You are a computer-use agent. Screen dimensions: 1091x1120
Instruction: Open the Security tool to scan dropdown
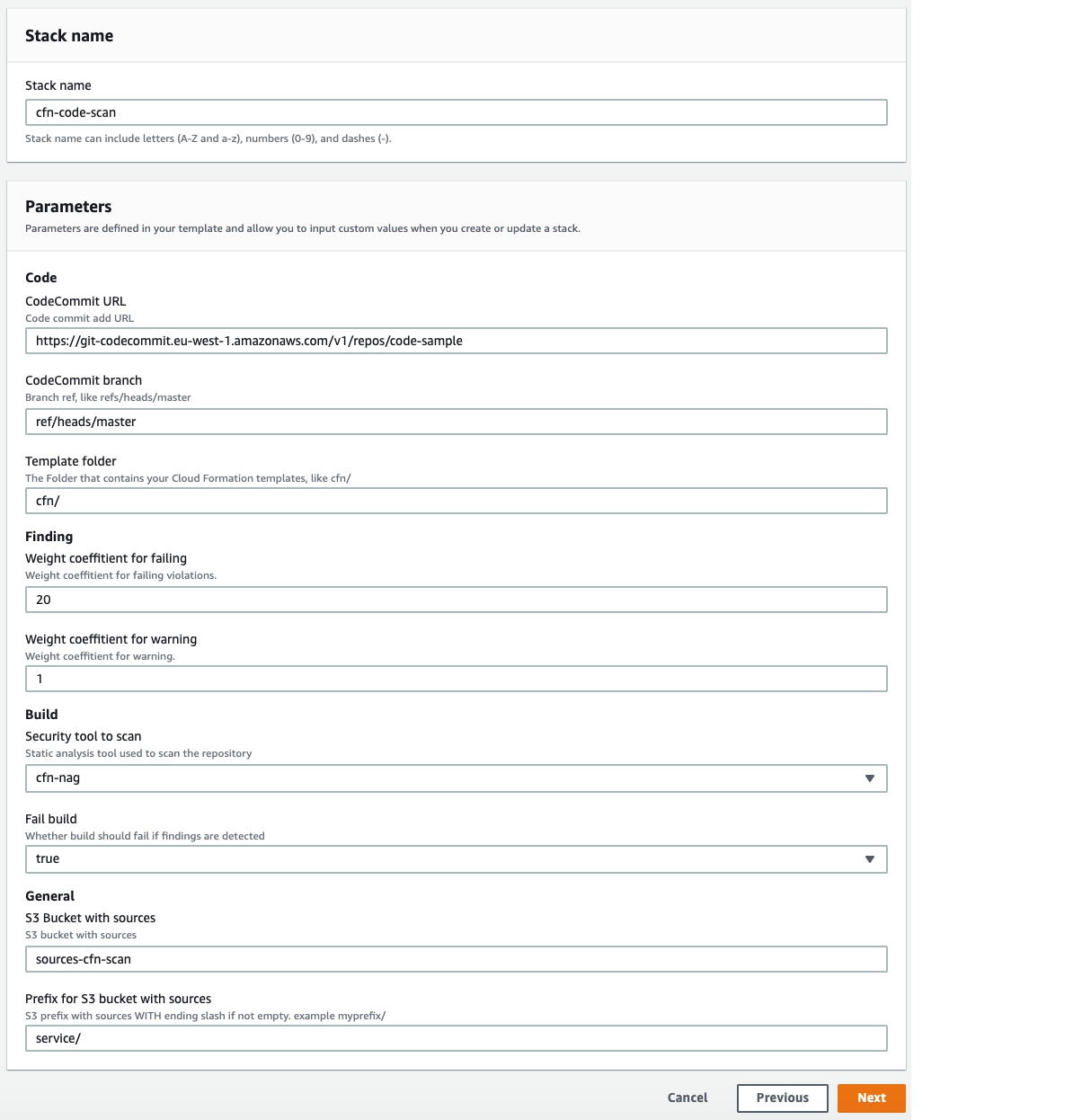pos(456,778)
